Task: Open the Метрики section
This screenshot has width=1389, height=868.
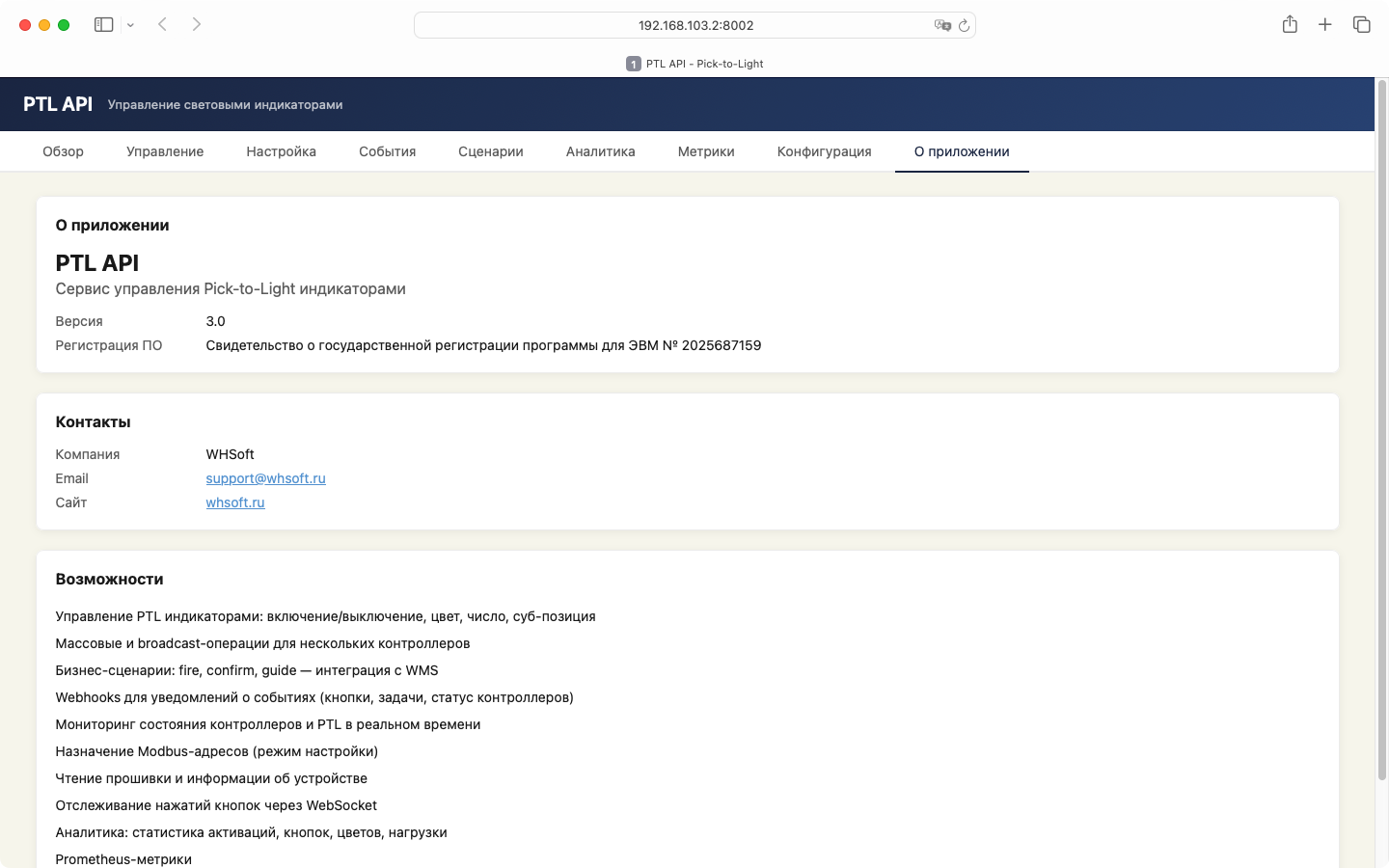Action: tap(705, 151)
